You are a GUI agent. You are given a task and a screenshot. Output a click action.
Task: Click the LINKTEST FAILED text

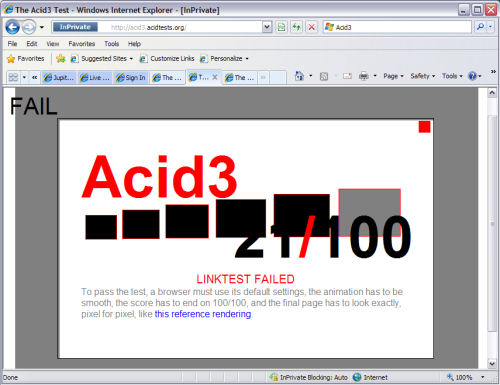(x=245, y=279)
